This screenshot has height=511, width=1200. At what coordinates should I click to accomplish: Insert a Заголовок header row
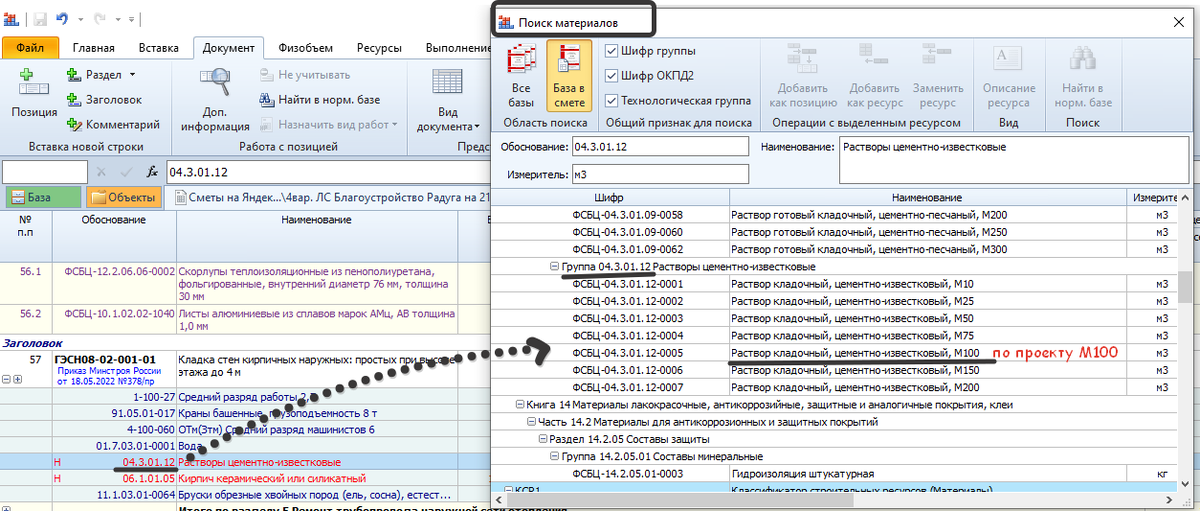(x=104, y=99)
